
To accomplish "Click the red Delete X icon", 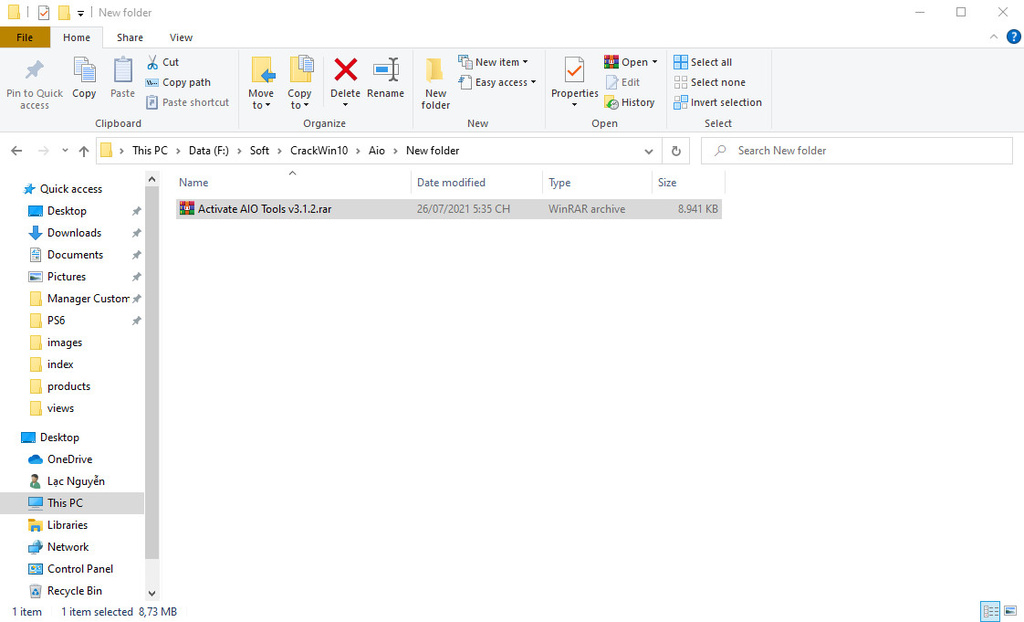I will pyautogui.click(x=345, y=69).
